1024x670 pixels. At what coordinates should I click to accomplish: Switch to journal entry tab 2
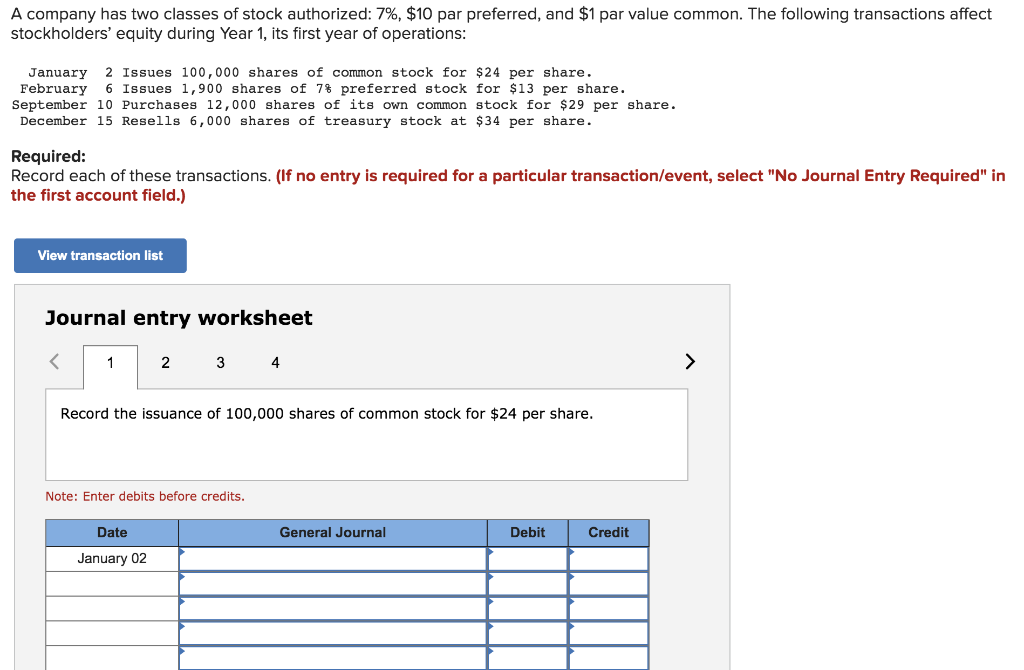[x=165, y=363]
